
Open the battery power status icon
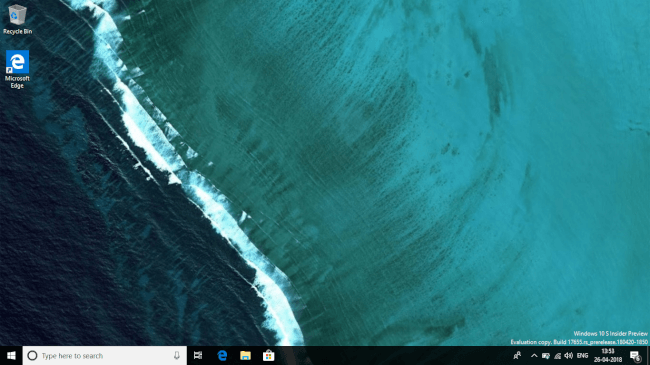[546, 355]
